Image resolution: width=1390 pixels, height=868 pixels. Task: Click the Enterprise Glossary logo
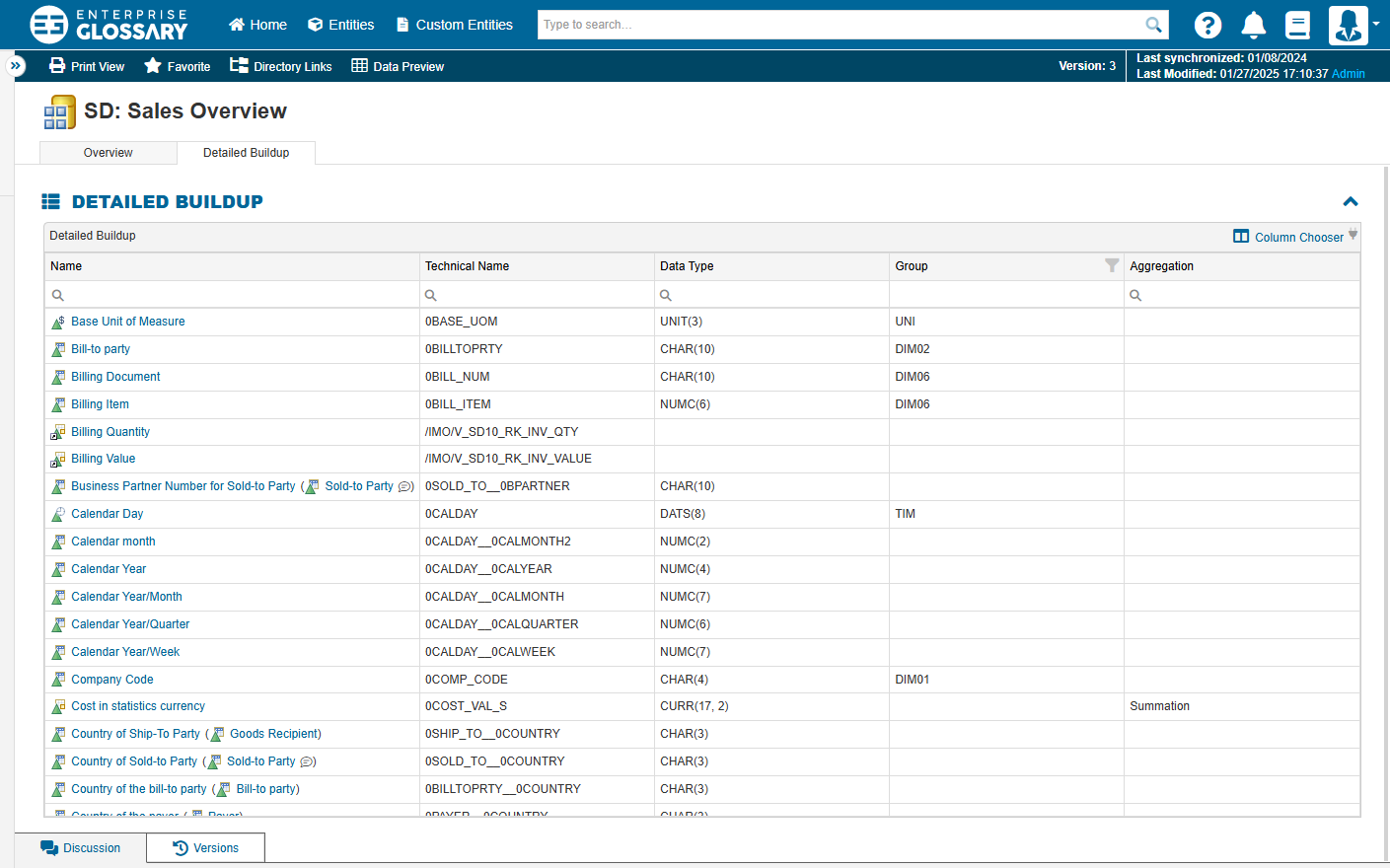(x=109, y=25)
